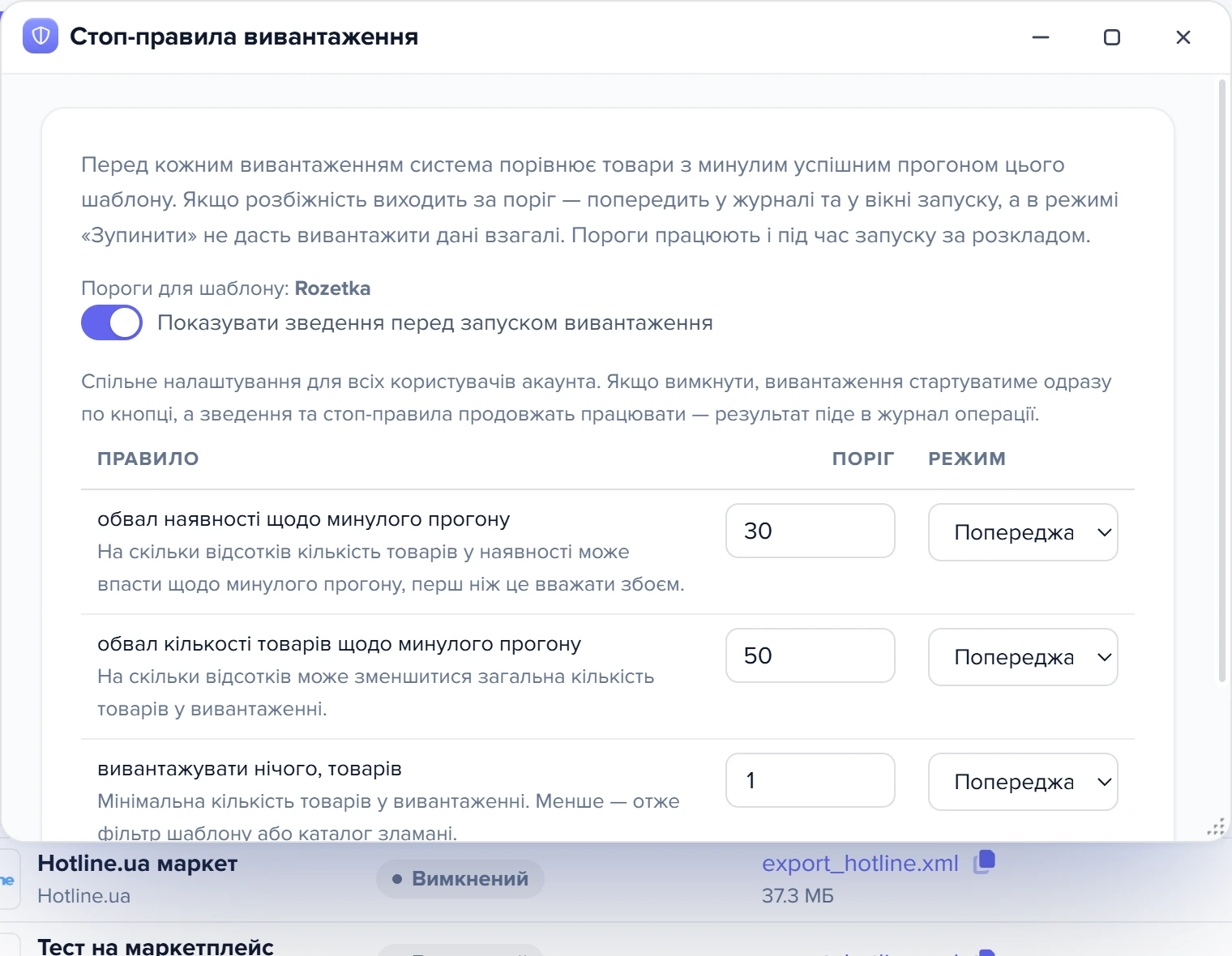Copy the export_hotline.xml link icon
1232x956 pixels.
[x=984, y=862]
